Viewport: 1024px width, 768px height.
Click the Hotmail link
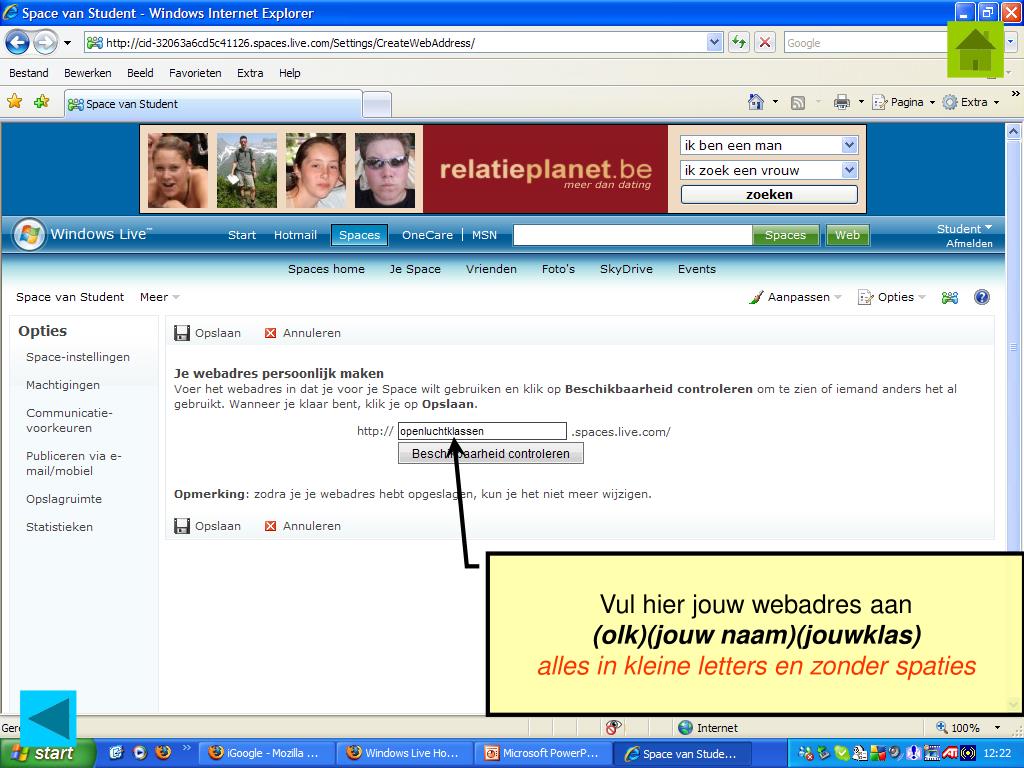[x=295, y=235]
